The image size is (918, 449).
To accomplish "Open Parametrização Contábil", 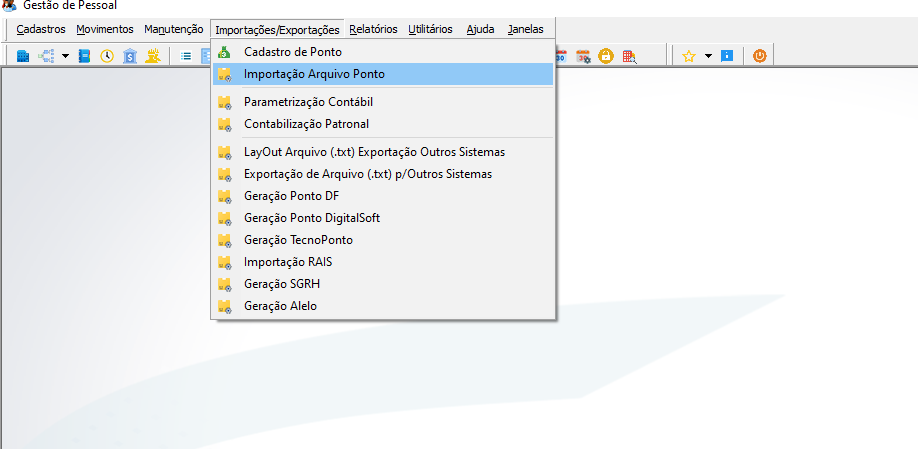I will tap(383, 102).
